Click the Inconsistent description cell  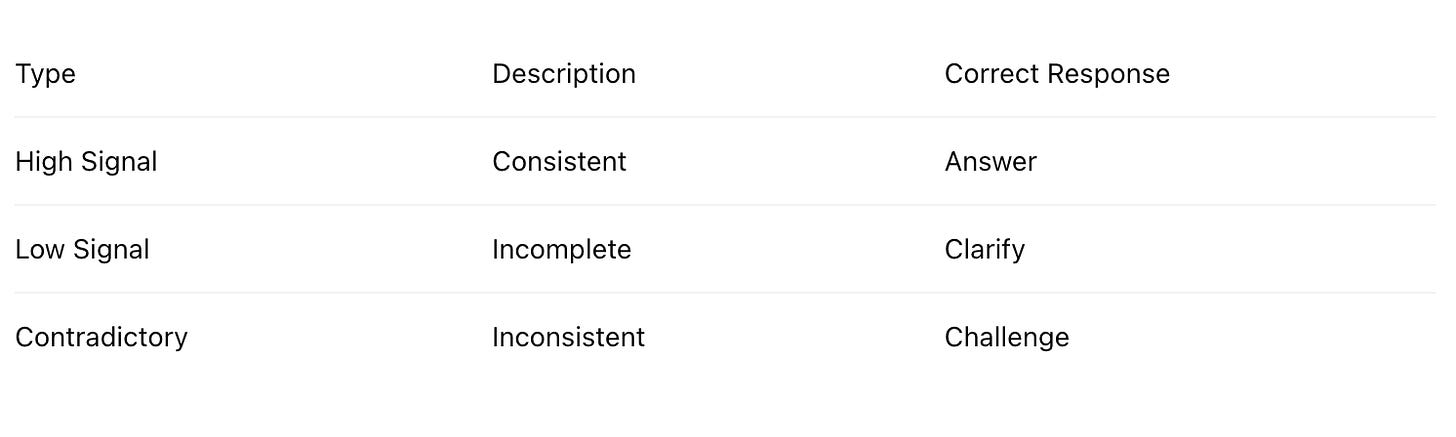tap(568, 337)
